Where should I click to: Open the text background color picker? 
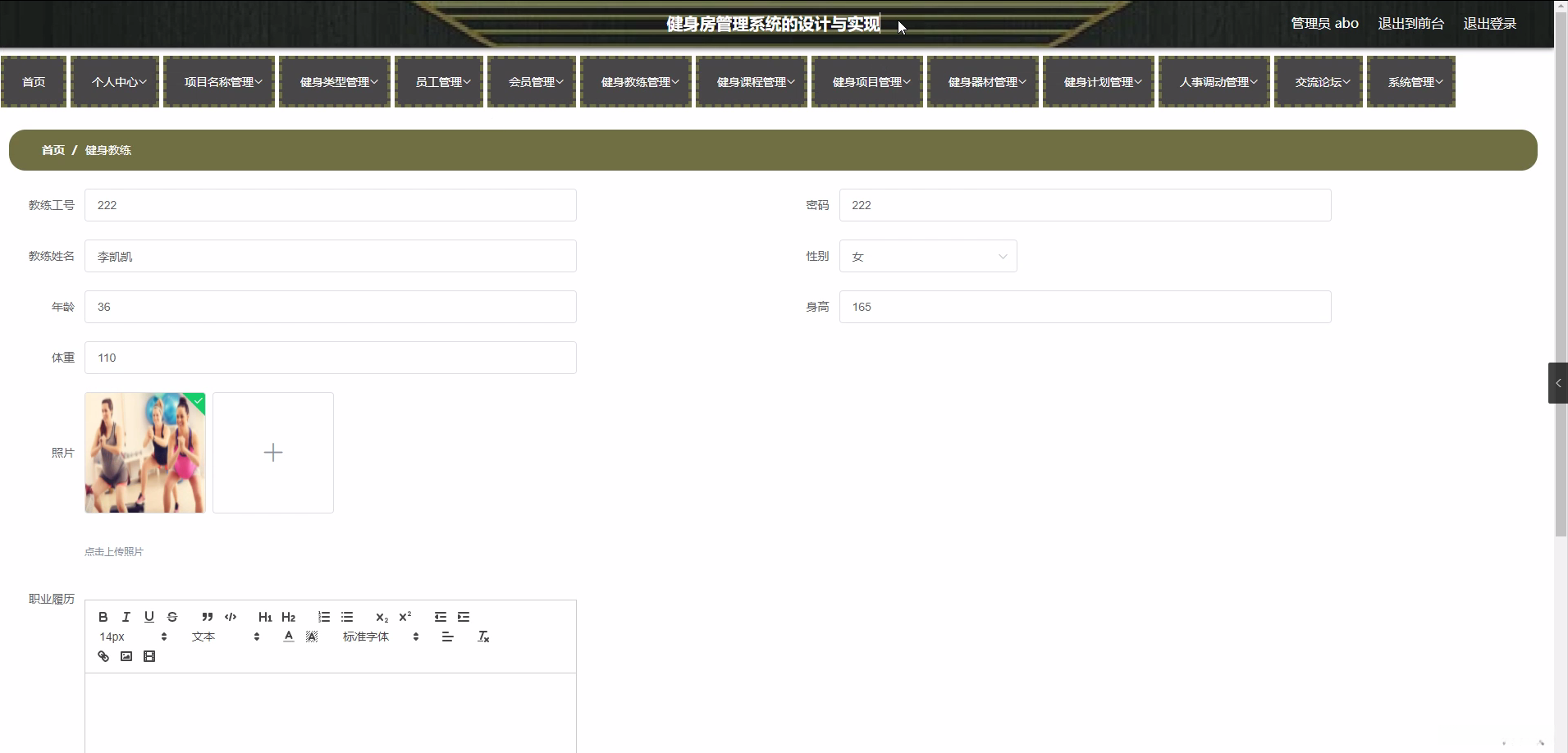[312, 637]
